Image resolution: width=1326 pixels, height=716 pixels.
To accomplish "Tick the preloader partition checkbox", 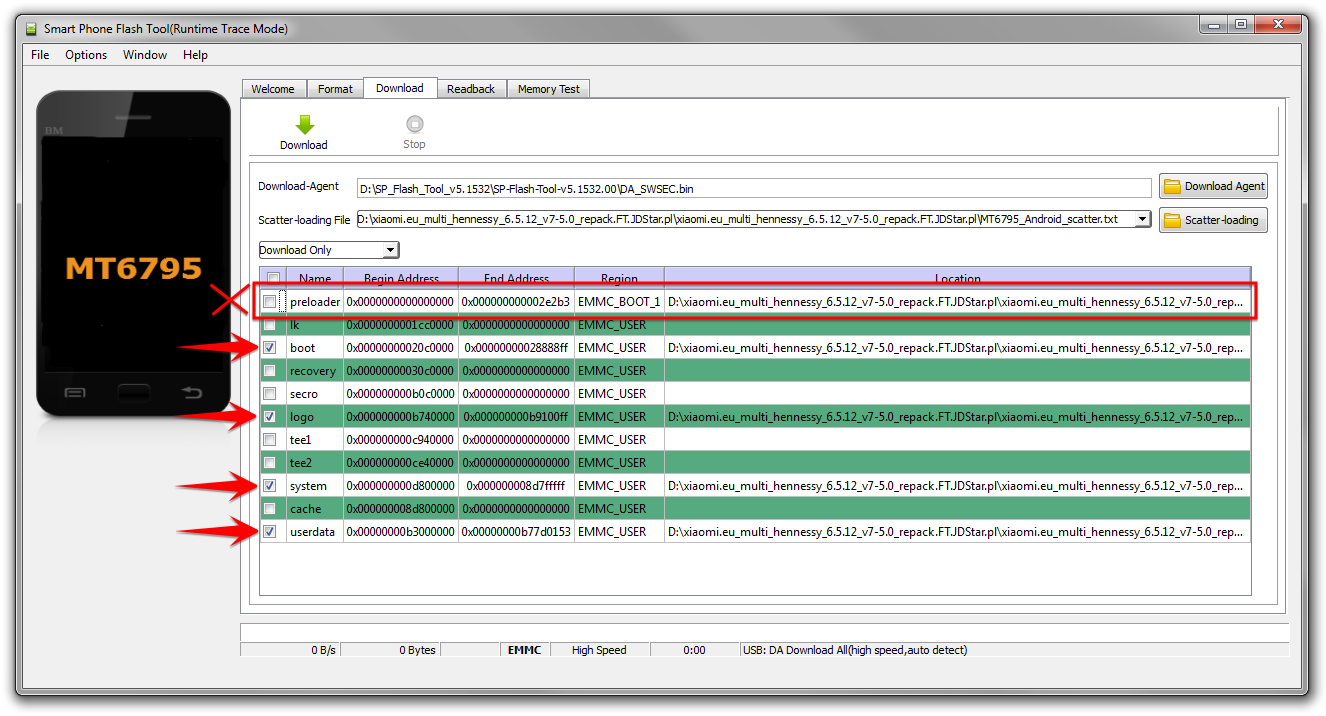I will click(x=270, y=301).
